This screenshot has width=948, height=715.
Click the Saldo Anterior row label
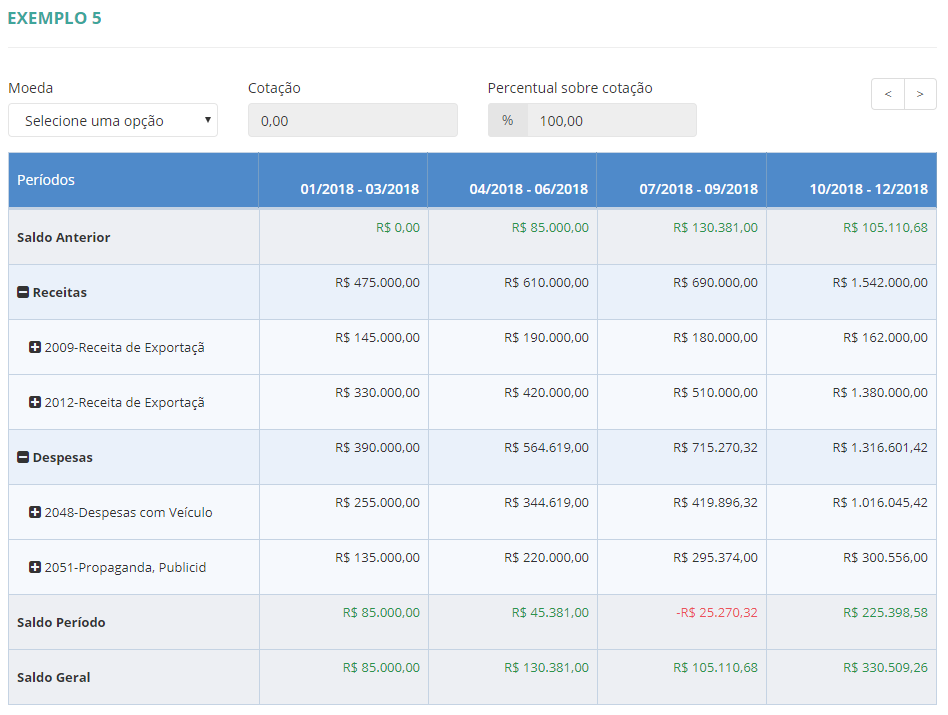click(x=64, y=238)
